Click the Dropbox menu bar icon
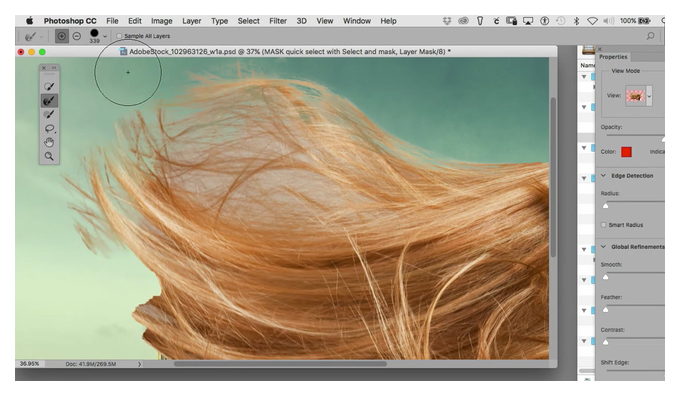This screenshot has height=396, width=680. [447, 21]
